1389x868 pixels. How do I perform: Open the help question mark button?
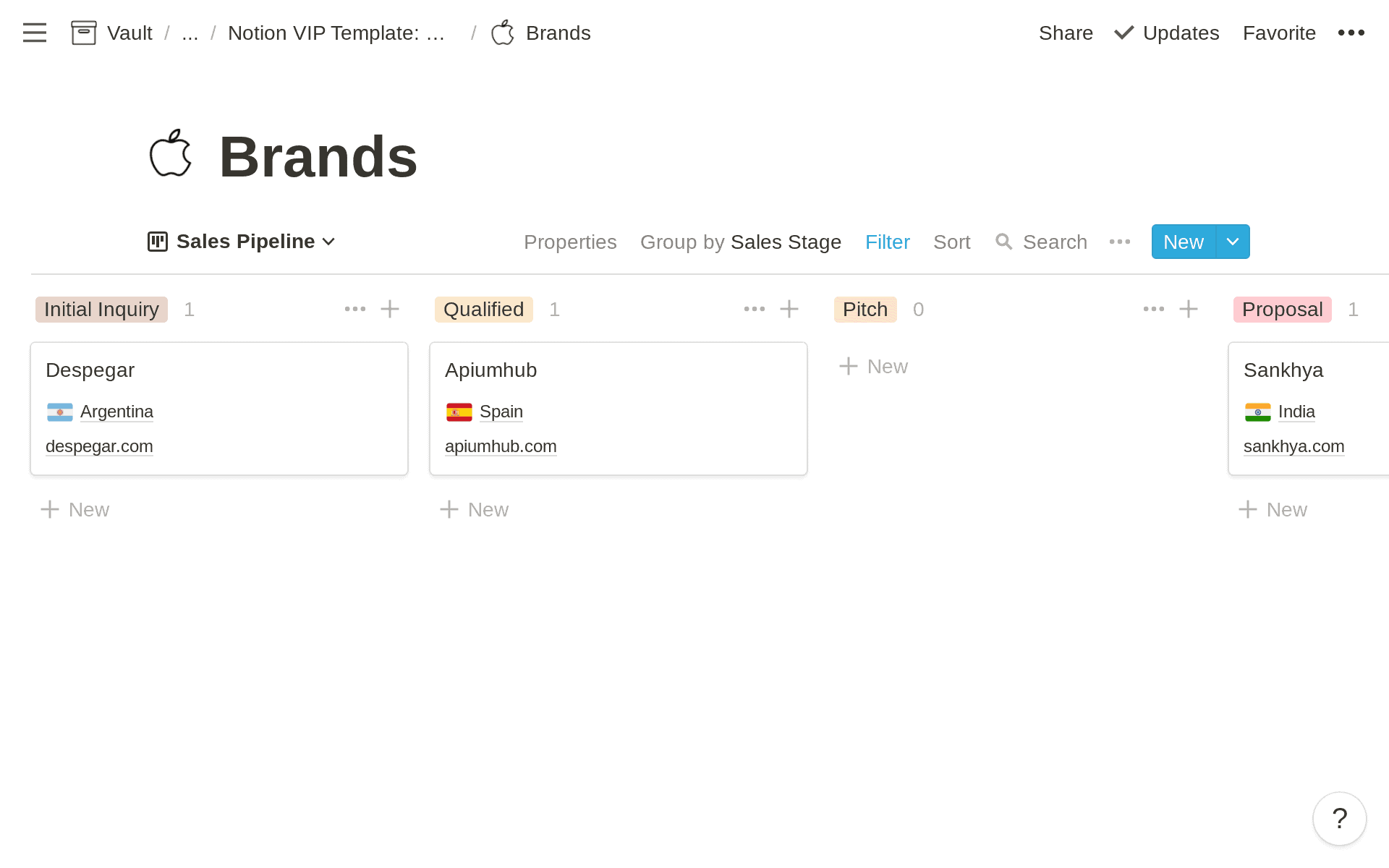(1339, 818)
